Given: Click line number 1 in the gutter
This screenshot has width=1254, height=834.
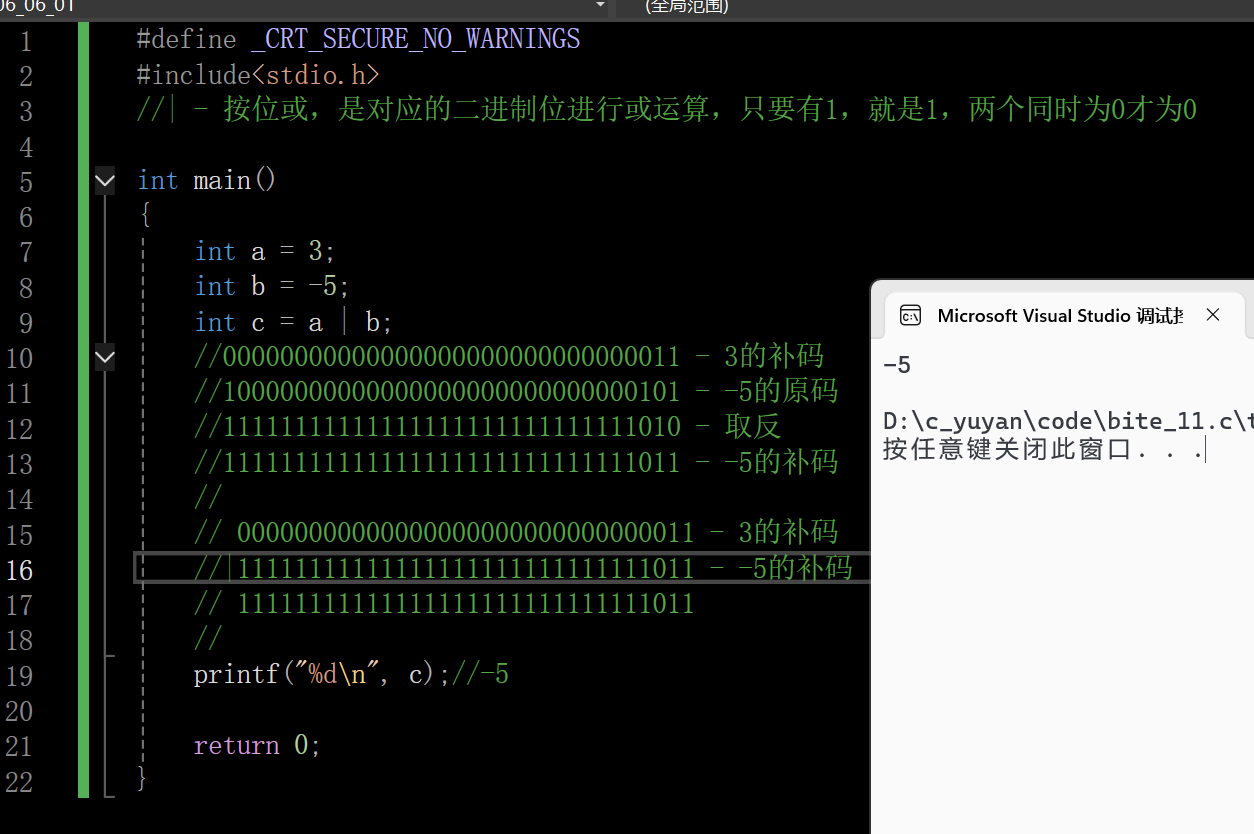Looking at the screenshot, I should tap(25, 42).
